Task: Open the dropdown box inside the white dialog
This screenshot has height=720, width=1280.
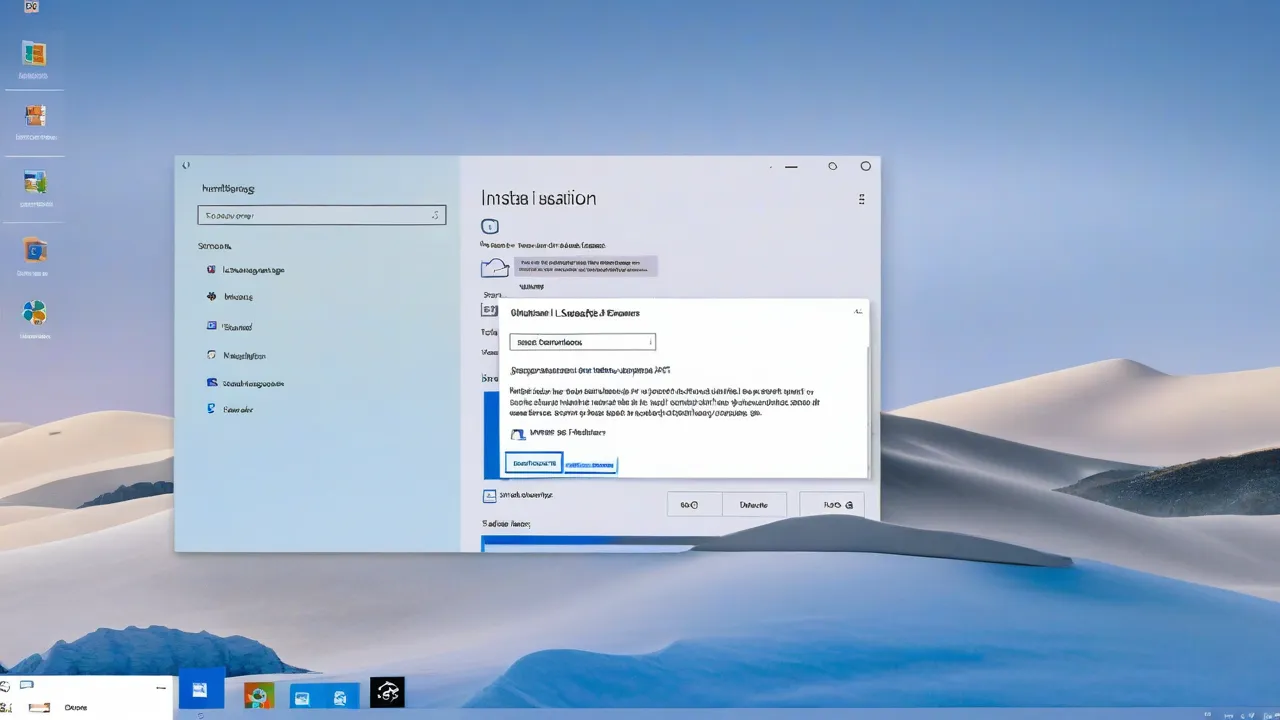Action: (x=582, y=342)
